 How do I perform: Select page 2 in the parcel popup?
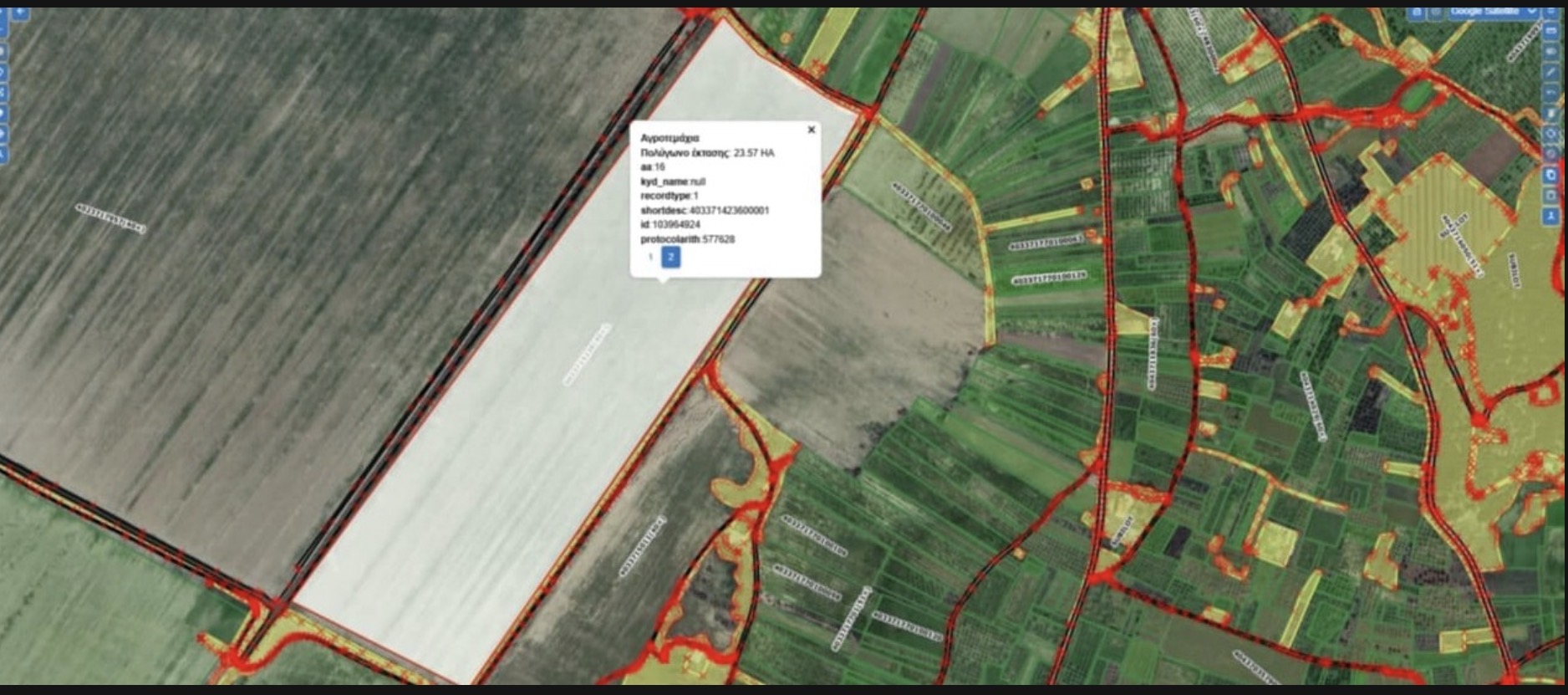[670, 257]
